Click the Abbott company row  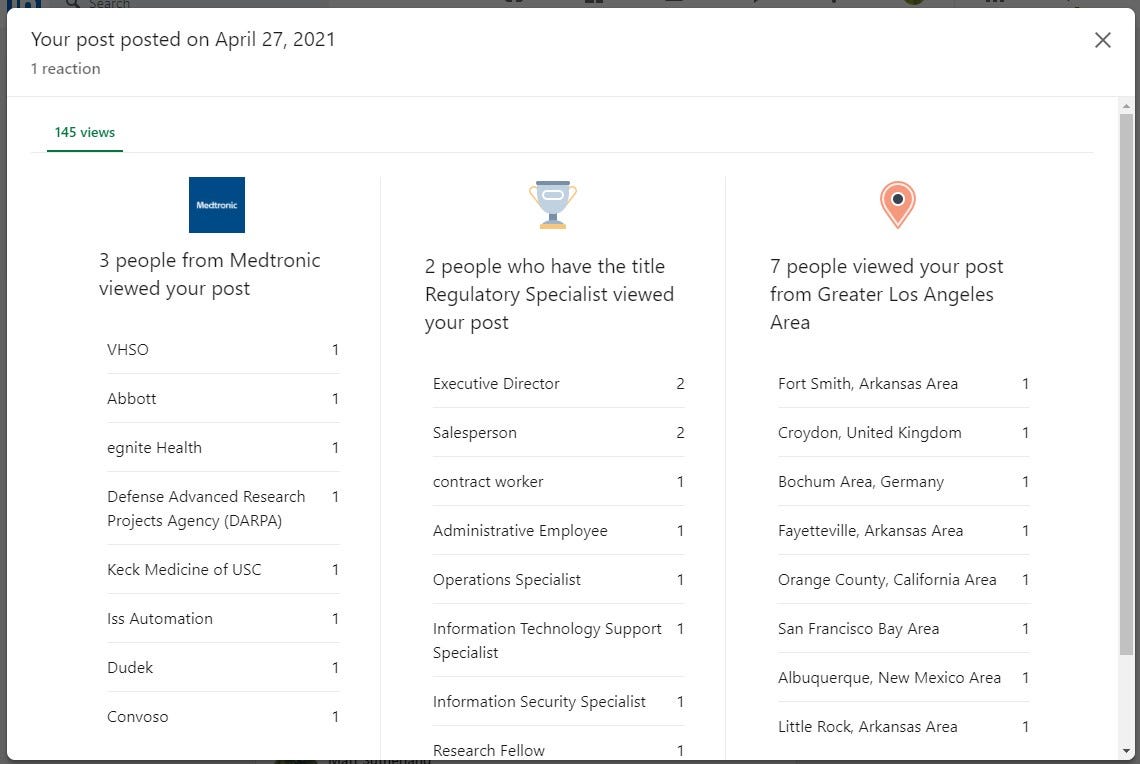click(x=223, y=398)
